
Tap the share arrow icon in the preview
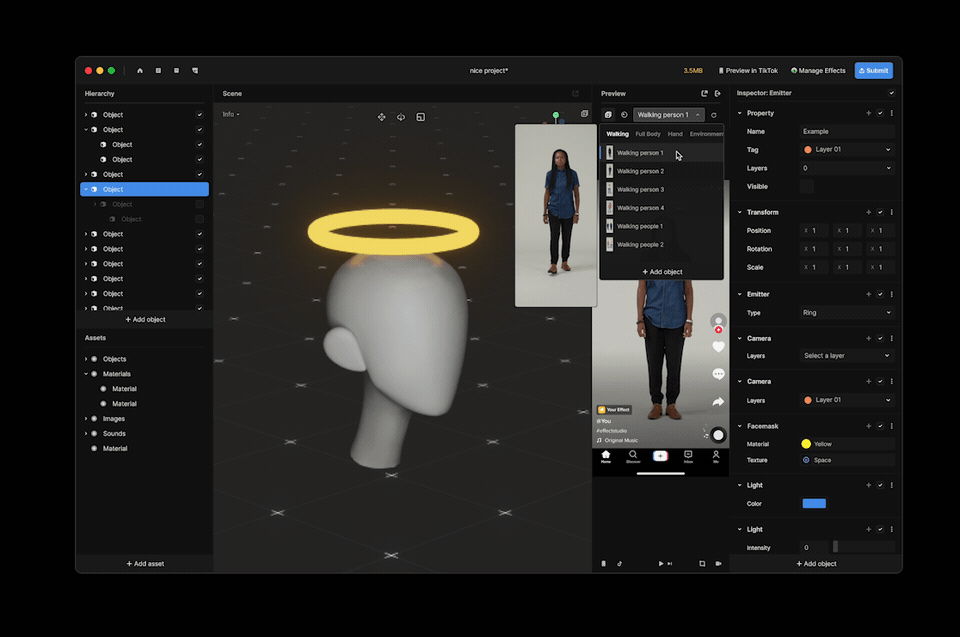tap(719, 402)
